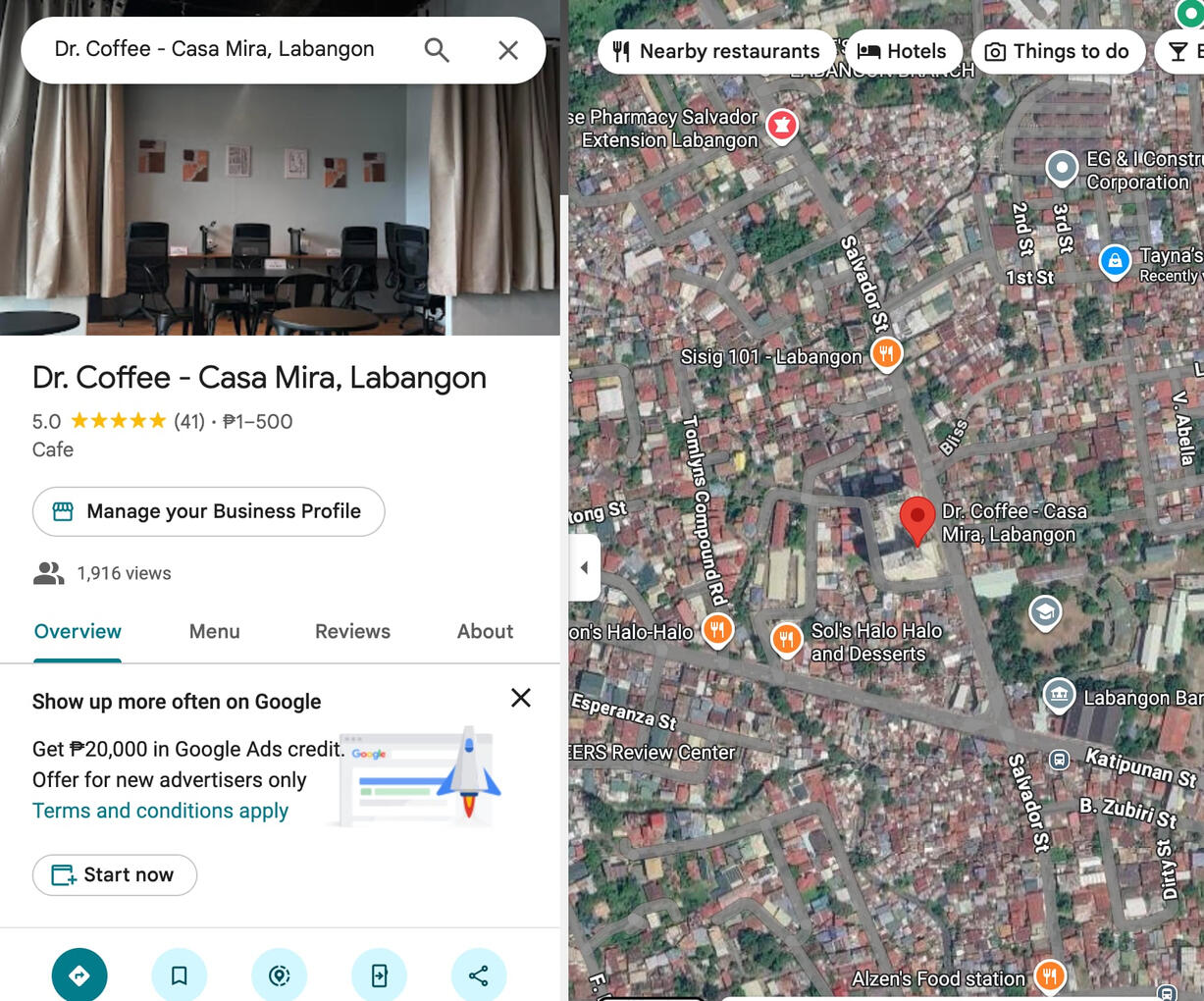The image size is (1204, 1001).
Task: Open the 41 reviews count
Action: (189, 422)
